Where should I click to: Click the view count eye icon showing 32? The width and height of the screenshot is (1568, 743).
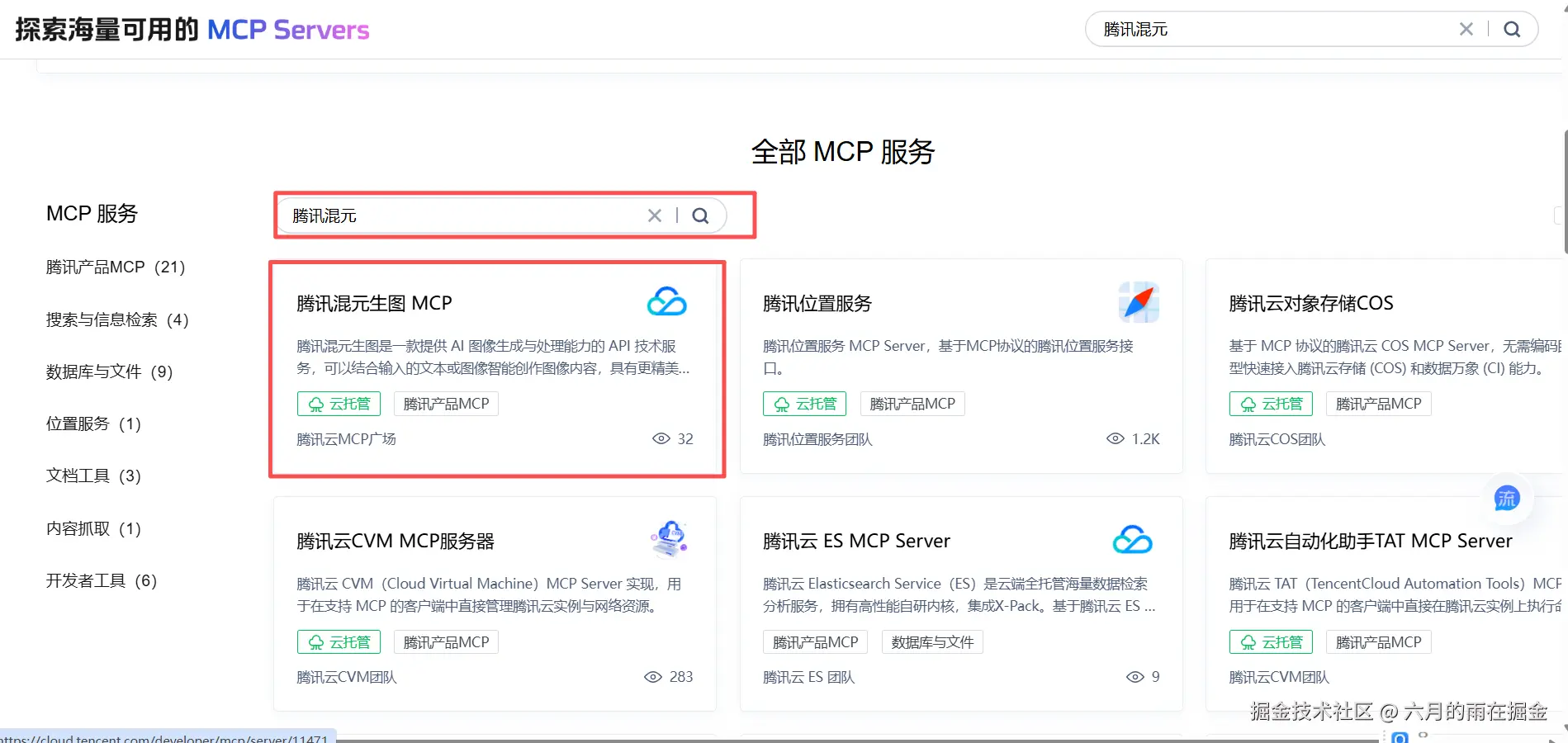pos(661,438)
